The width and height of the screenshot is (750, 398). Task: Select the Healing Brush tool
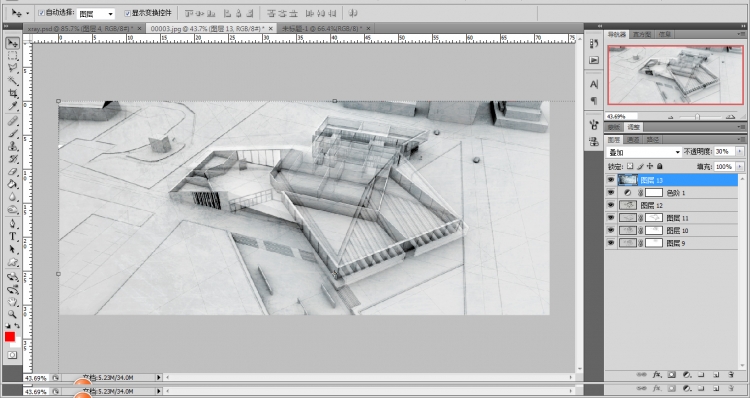(x=12, y=121)
